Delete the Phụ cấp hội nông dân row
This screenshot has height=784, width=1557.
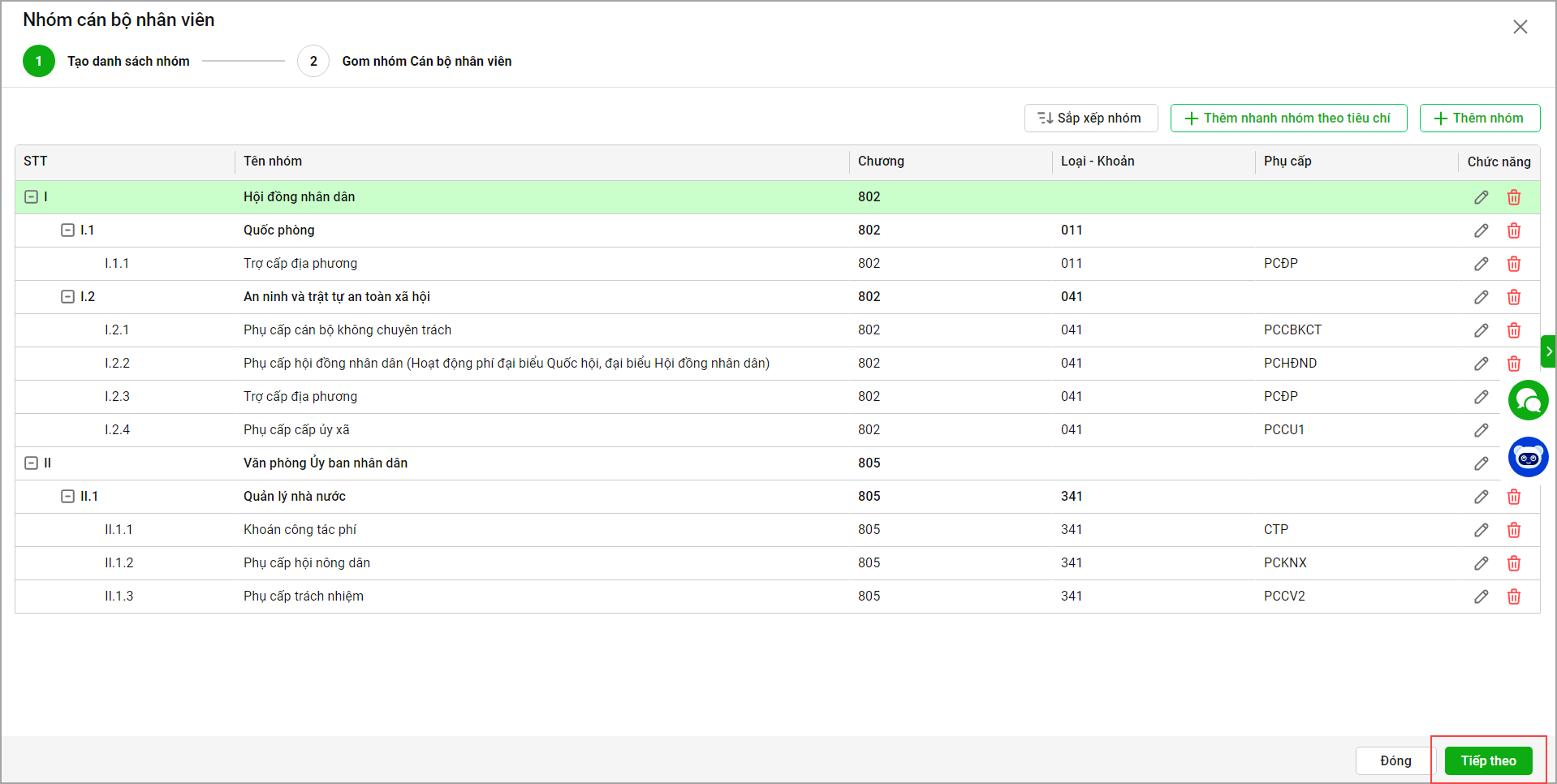[x=1513, y=563]
